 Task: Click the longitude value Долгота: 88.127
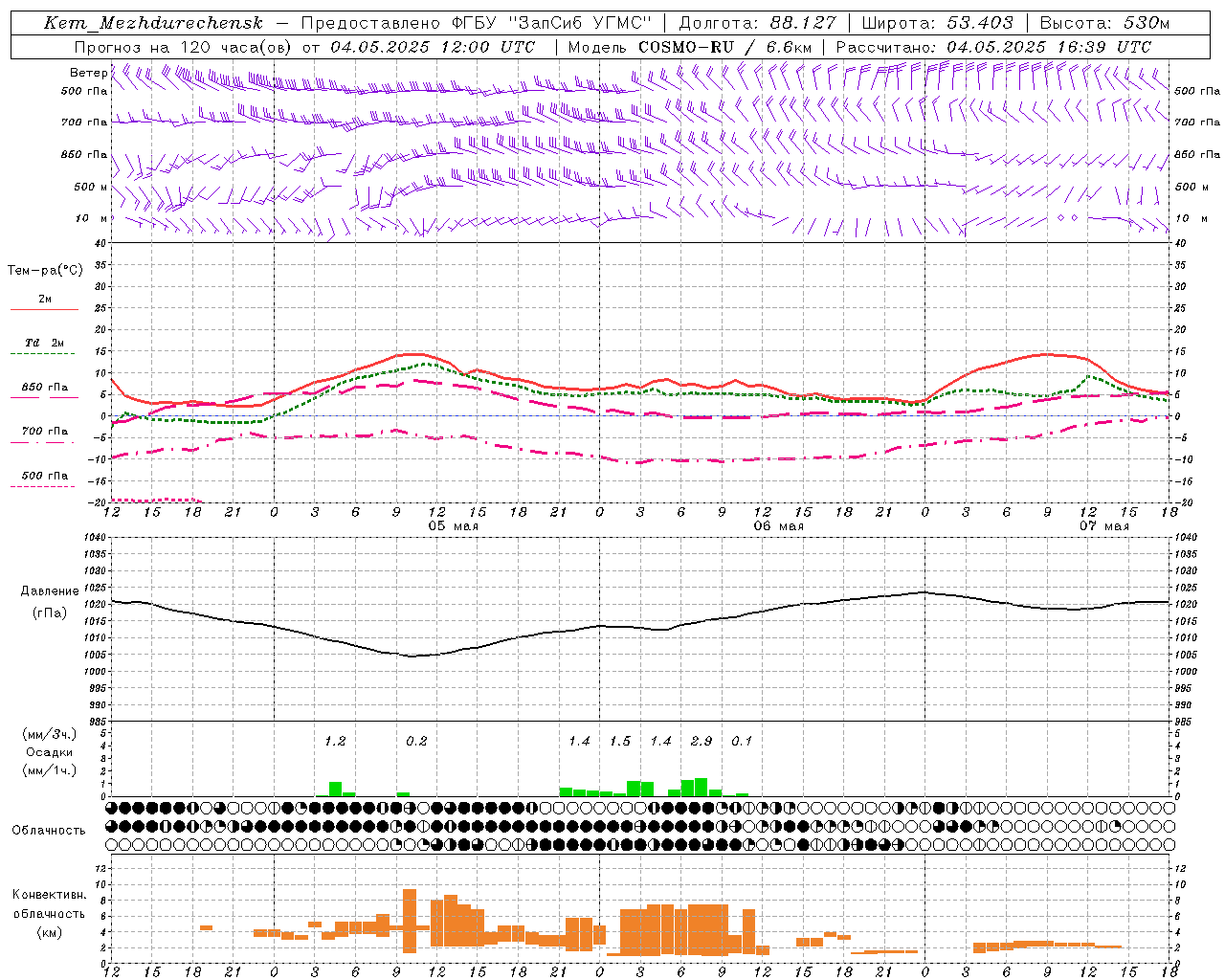pos(757,23)
